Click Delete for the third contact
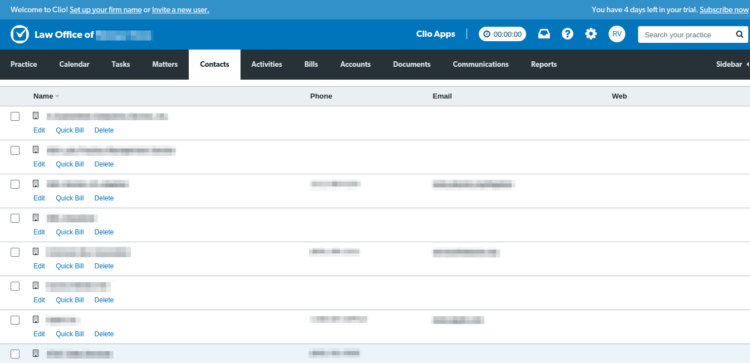The height and width of the screenshot is (363, 750). (104, 198)
